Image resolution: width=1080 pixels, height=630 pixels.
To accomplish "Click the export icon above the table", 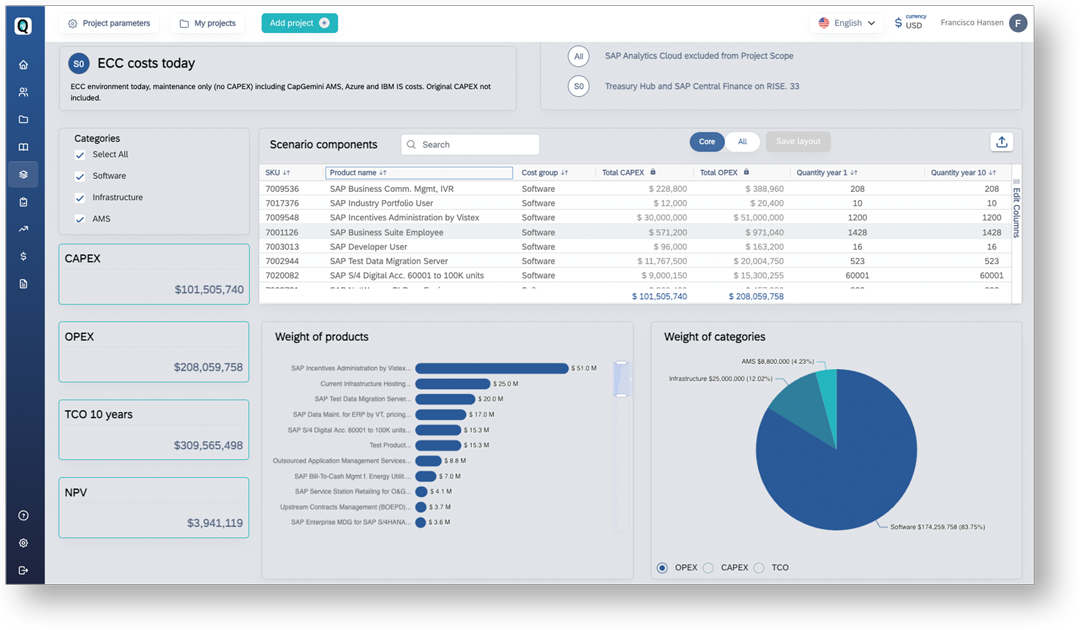I will point(1001,142).
